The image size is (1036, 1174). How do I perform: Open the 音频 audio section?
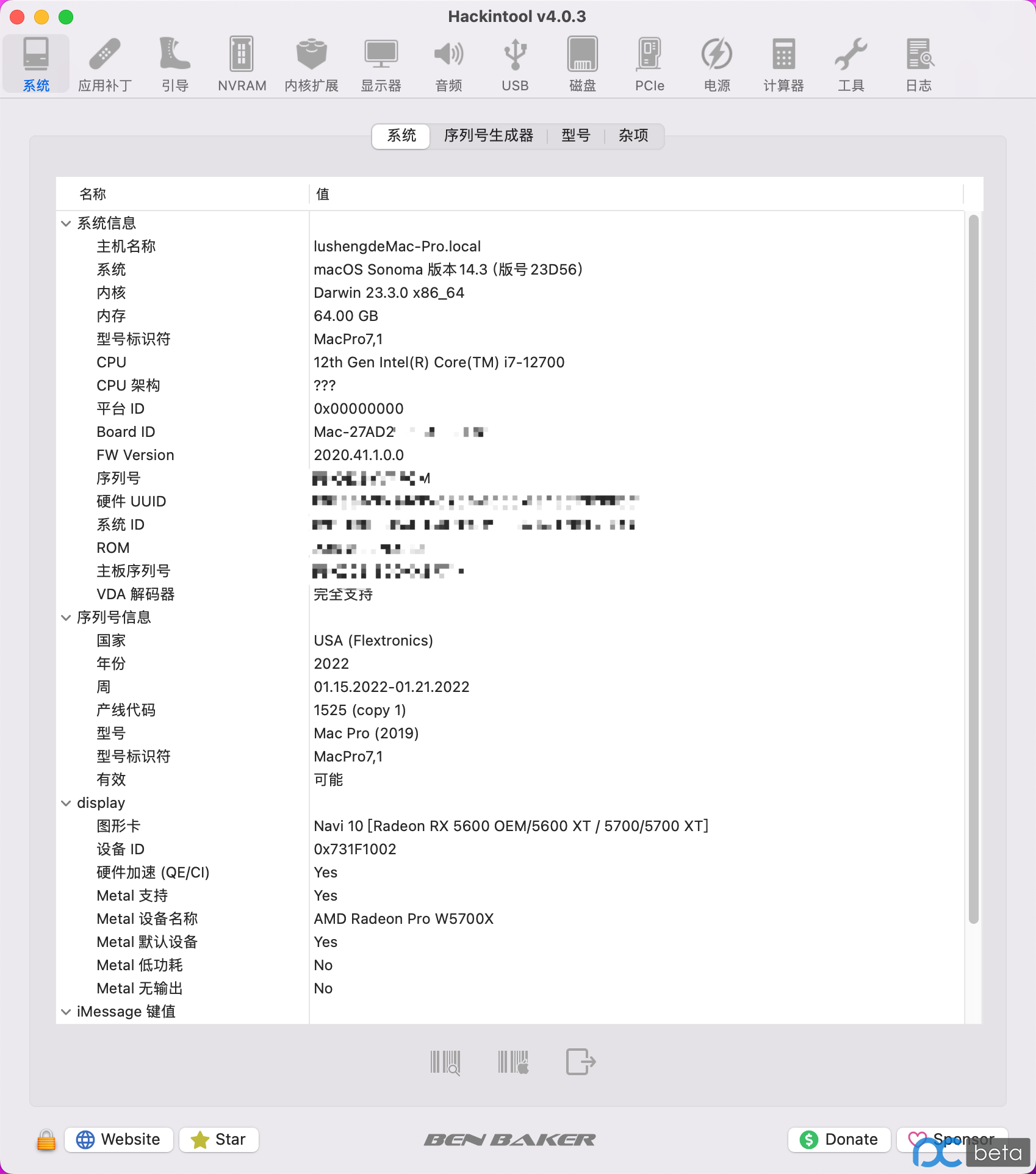[x=448, y=65]
